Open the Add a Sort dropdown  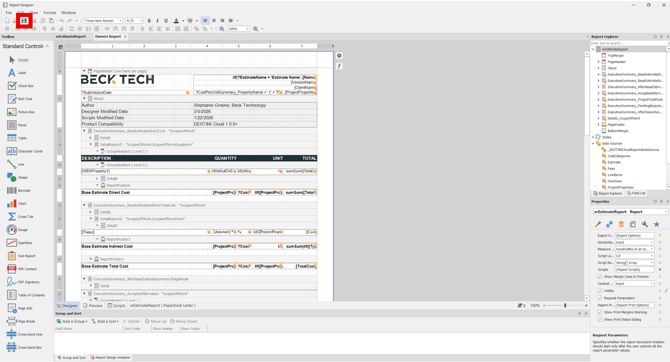click(x=105, y=321)
